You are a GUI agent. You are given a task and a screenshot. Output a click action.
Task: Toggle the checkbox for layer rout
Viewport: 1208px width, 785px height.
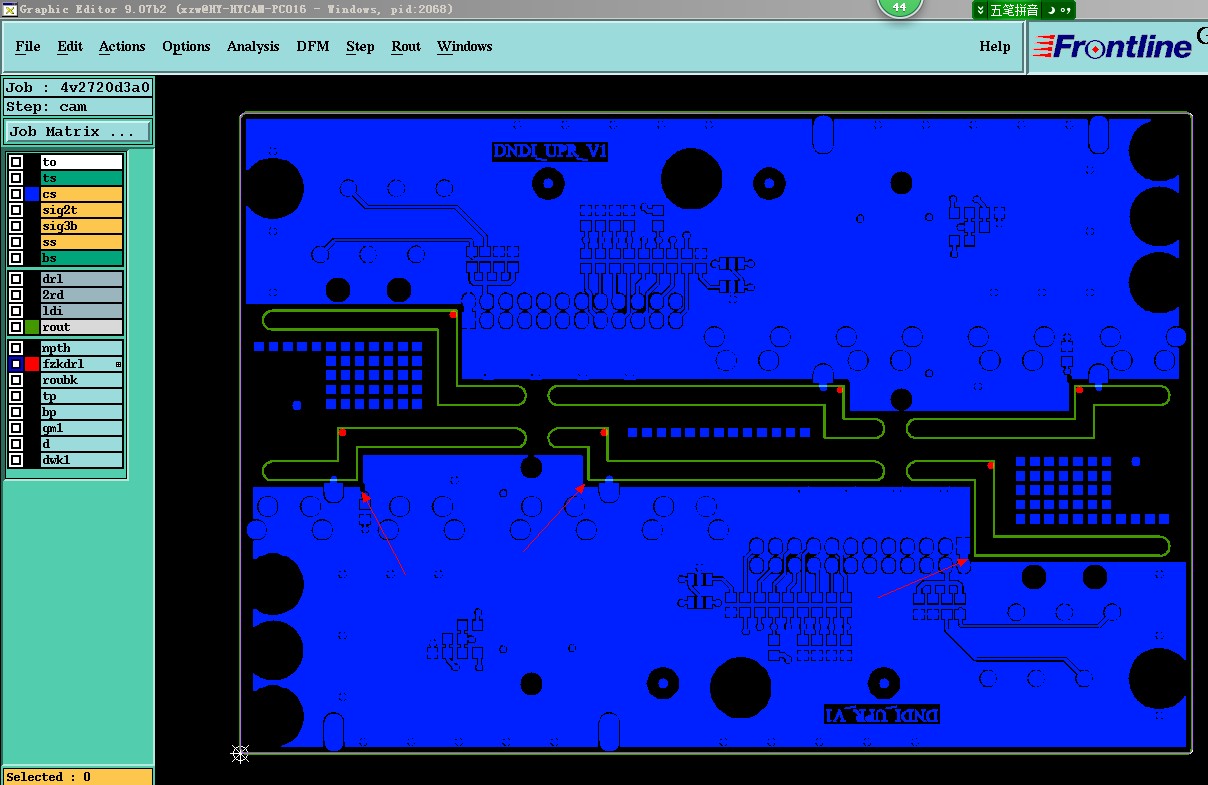point(16,327)
